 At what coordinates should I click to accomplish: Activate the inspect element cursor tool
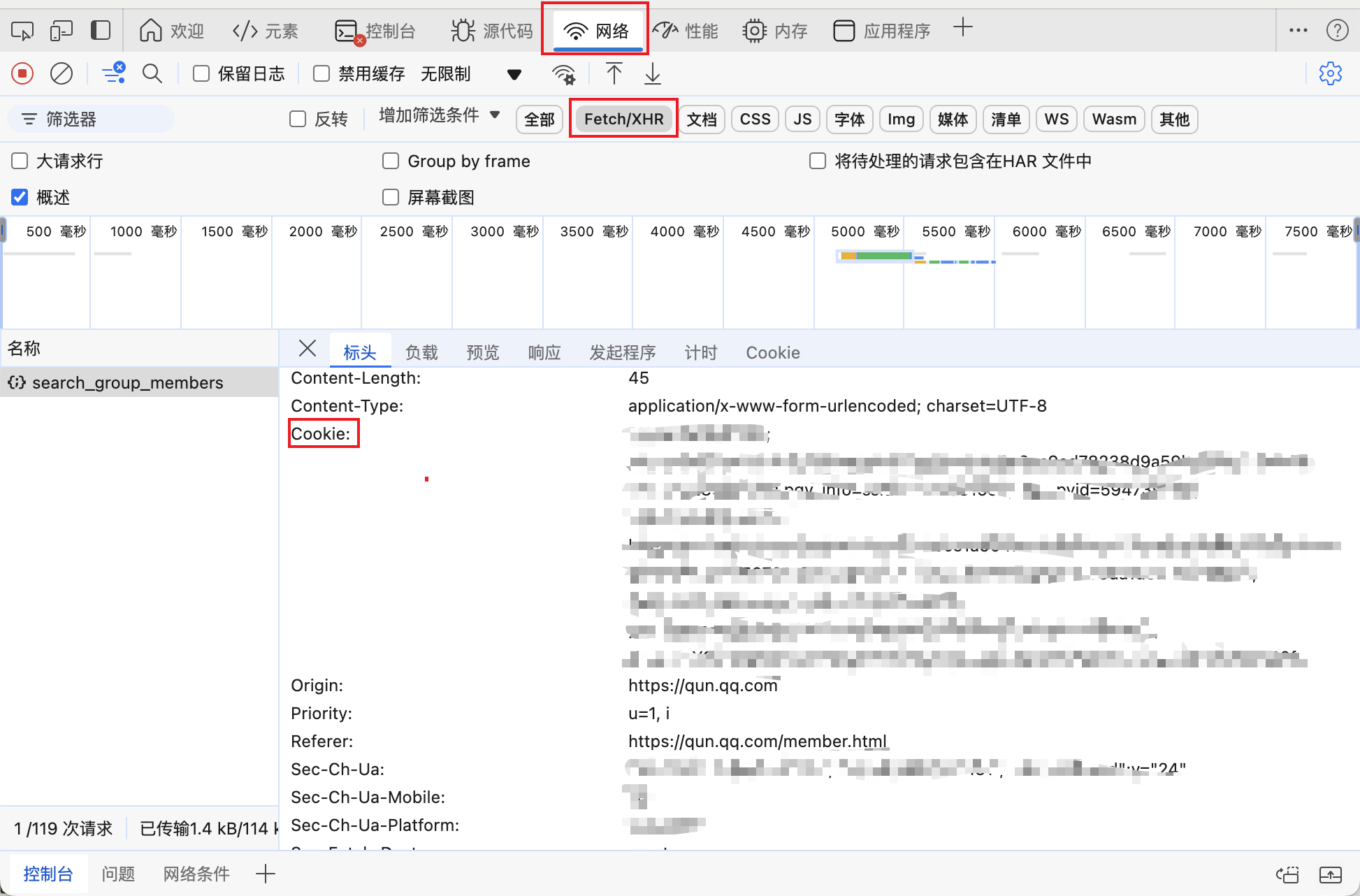22,30
